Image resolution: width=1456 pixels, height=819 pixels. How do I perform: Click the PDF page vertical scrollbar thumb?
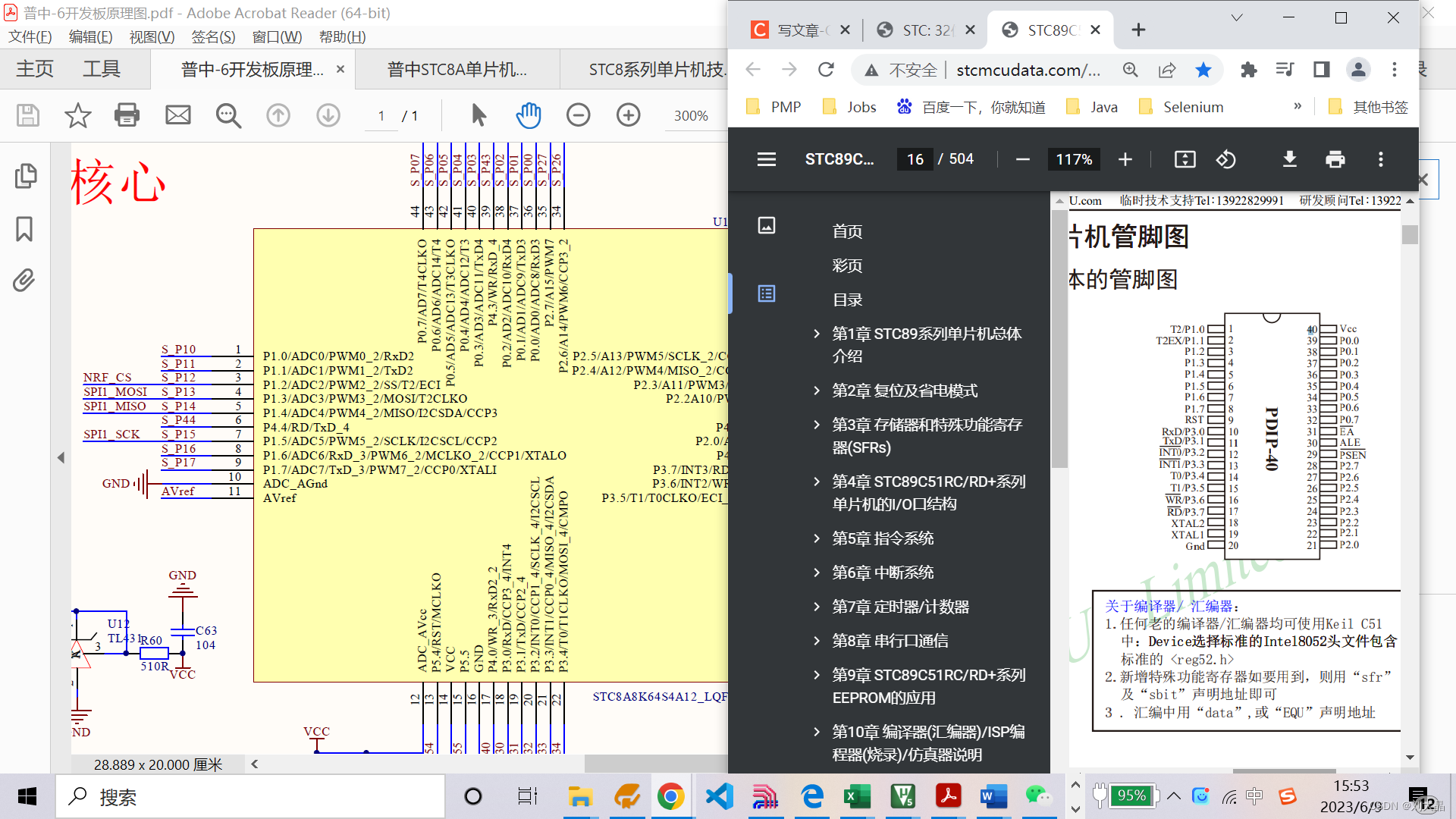[x=1410, y=235]
